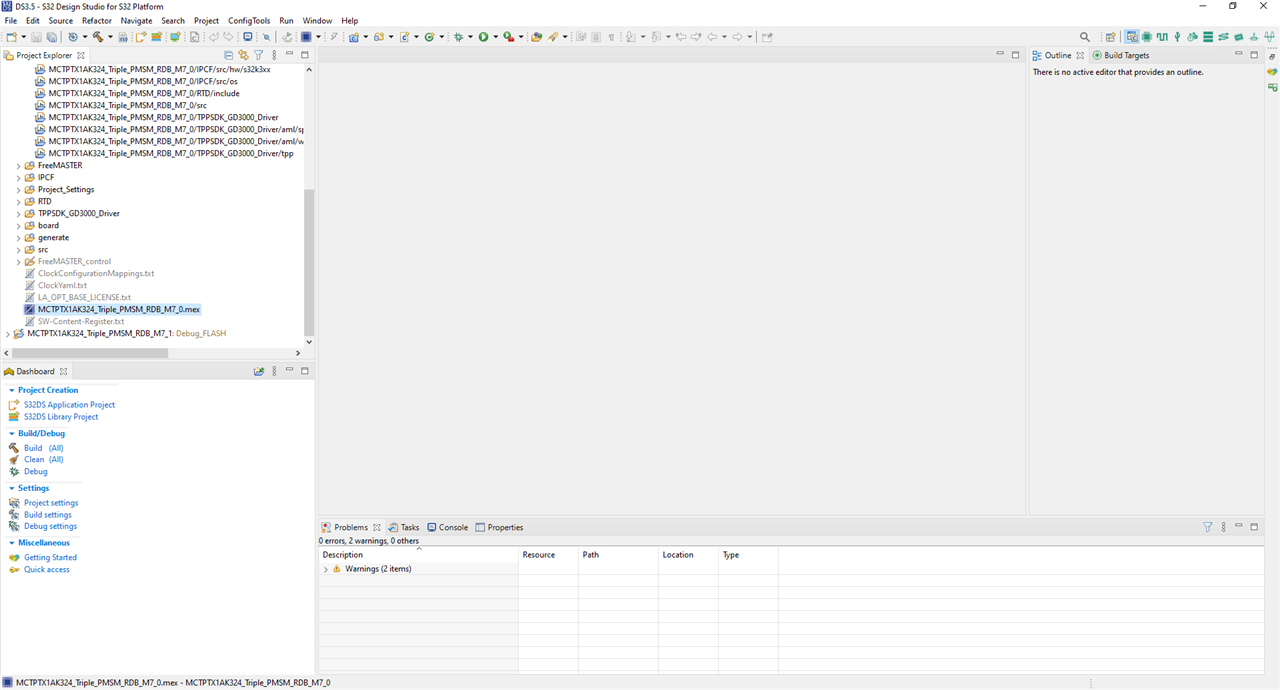The image size is (1280, 690).
Task: Expand the Warnings (2 items) row
Action: (326, 569)
